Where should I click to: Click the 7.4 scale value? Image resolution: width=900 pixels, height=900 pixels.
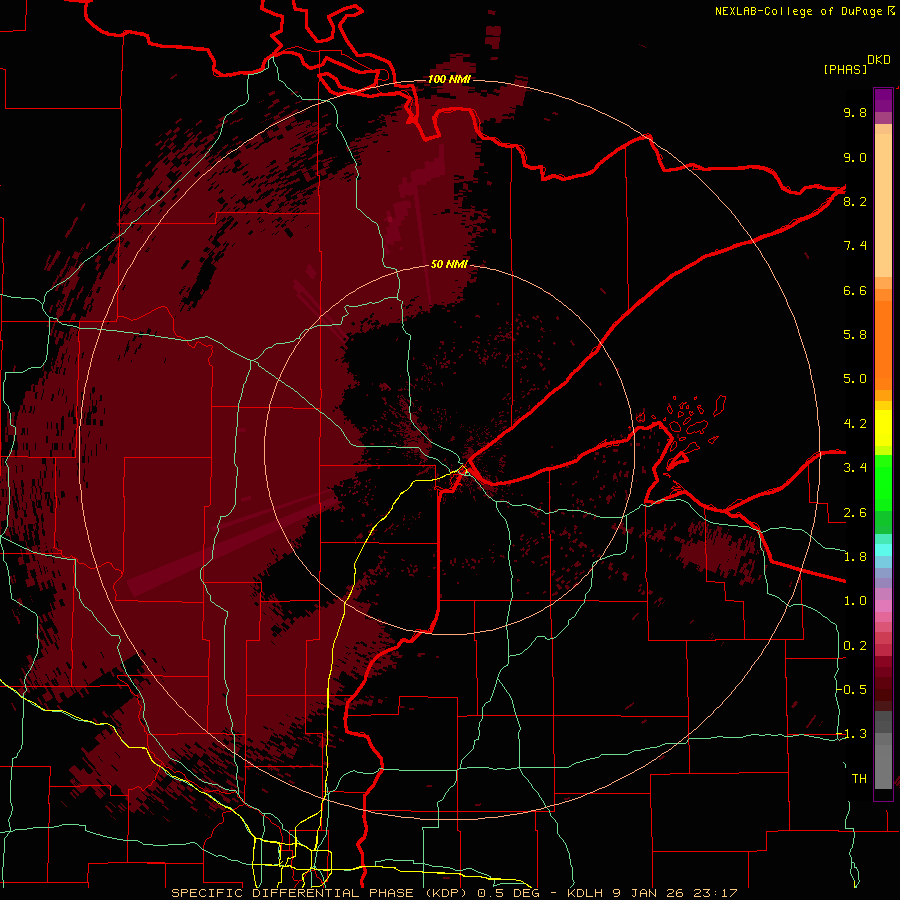(855, 246)
